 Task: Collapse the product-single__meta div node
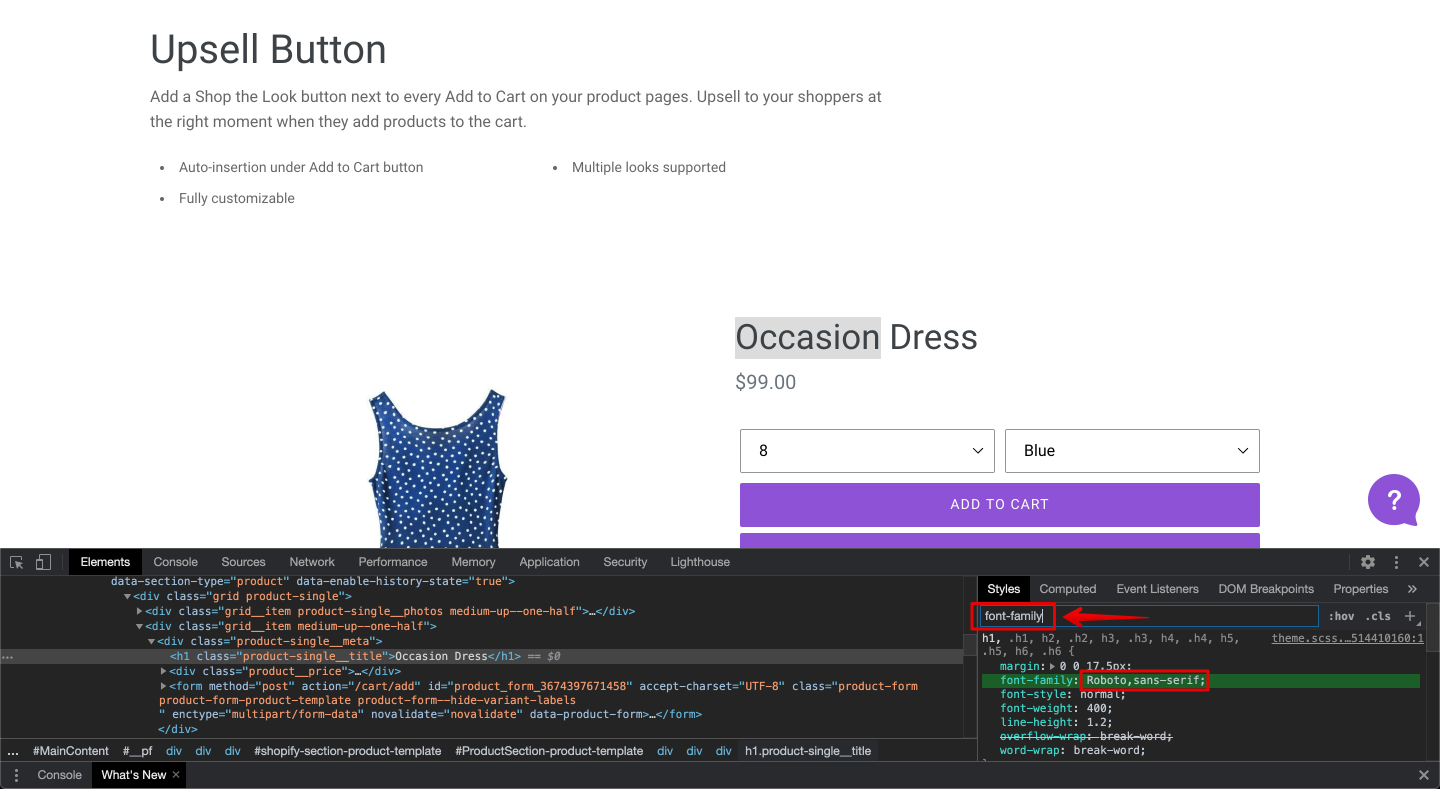click(x=151, y=641)
